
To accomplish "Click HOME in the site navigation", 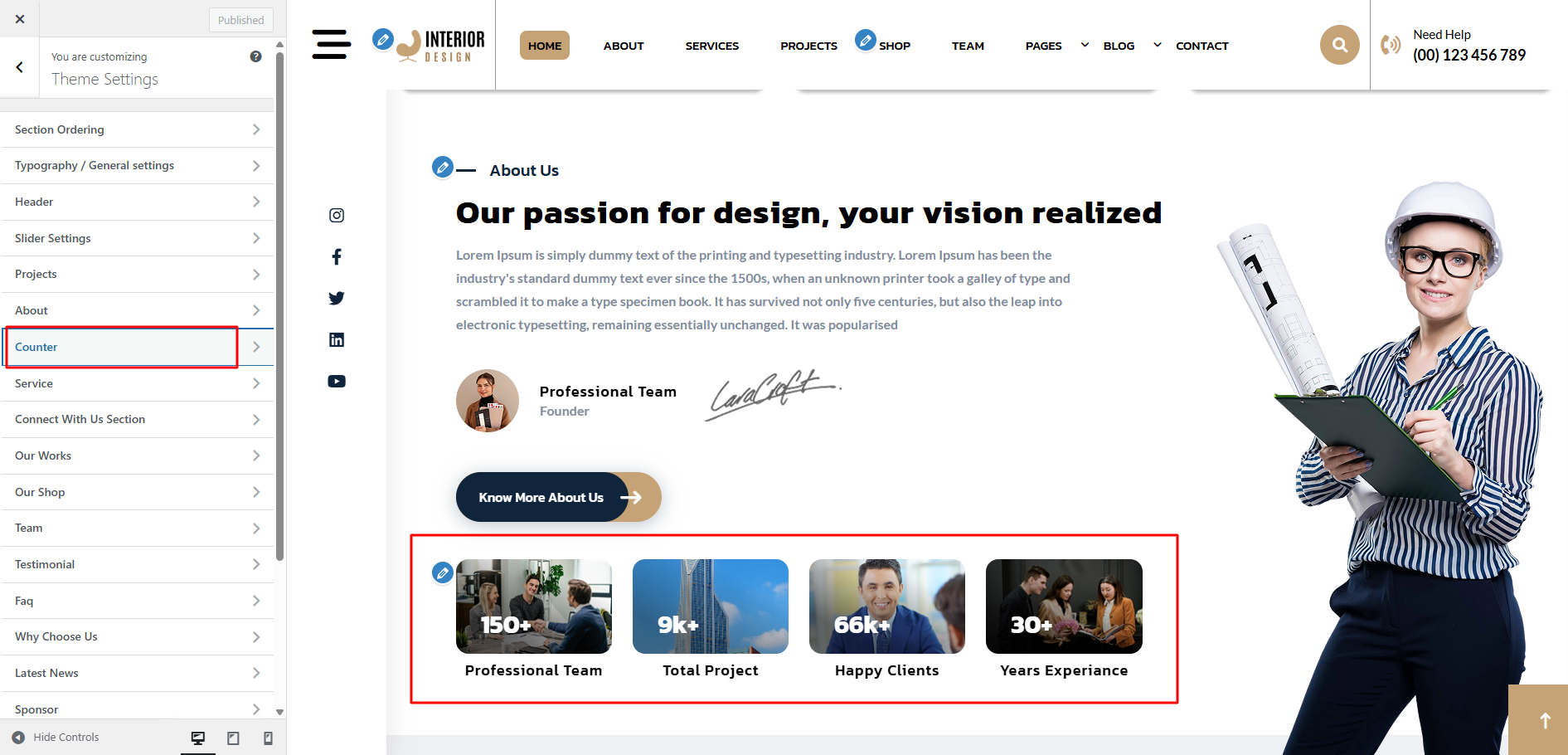I will tap(545, 46).
